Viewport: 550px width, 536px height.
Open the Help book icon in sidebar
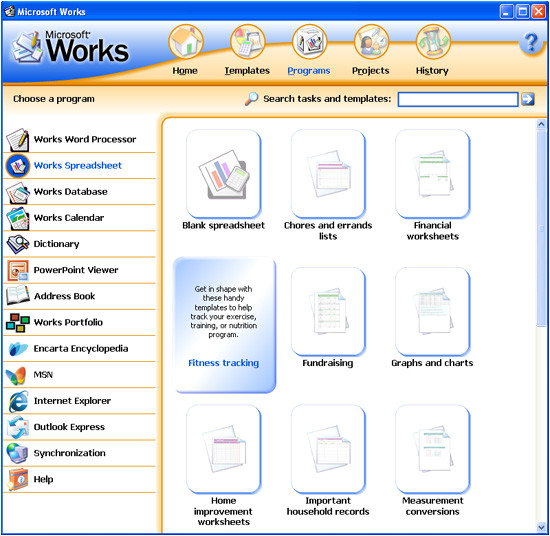click(18, 479)
